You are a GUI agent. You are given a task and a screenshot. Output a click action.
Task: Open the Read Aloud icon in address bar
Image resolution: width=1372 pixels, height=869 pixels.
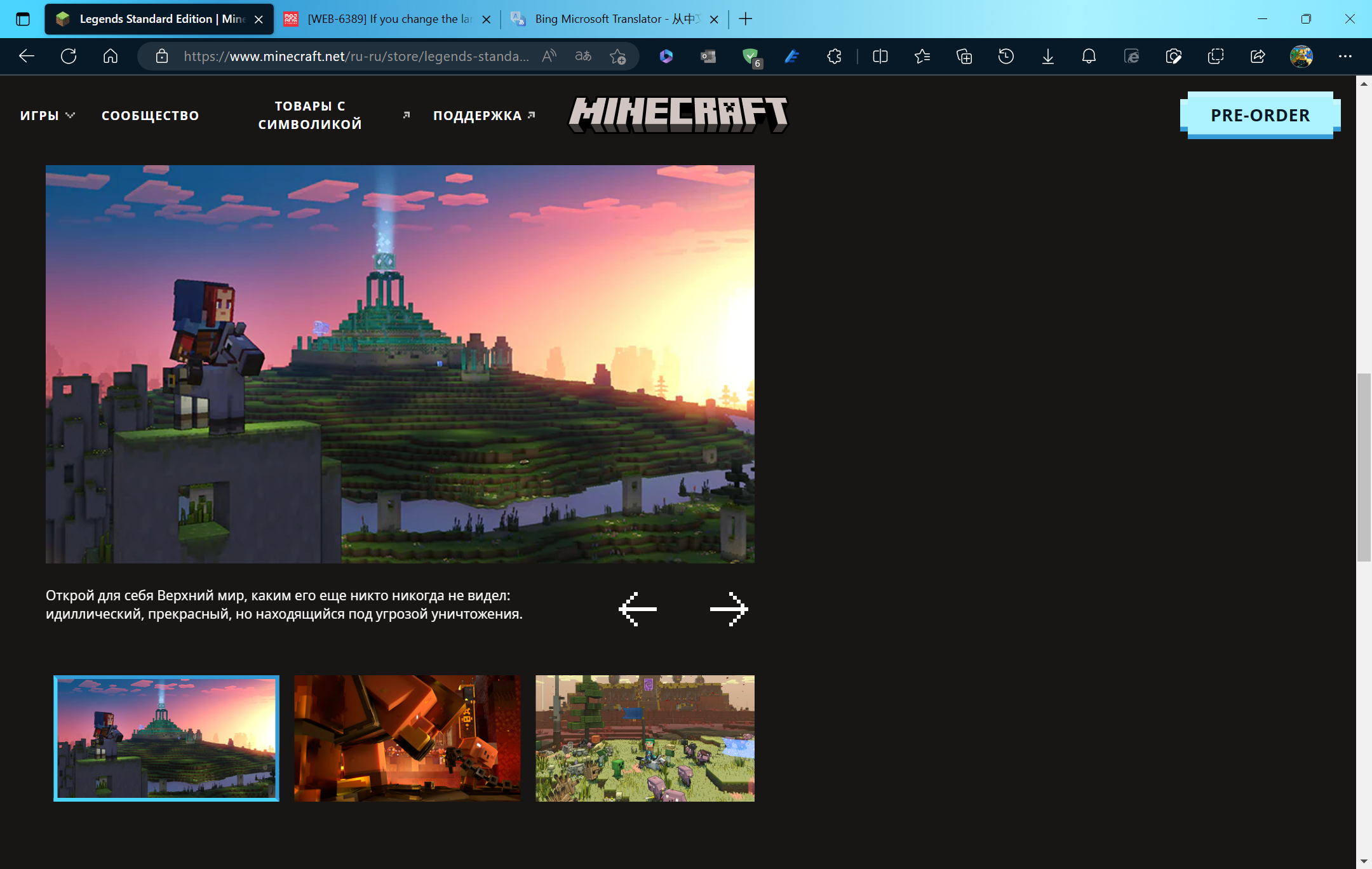[x=549, y=57]
